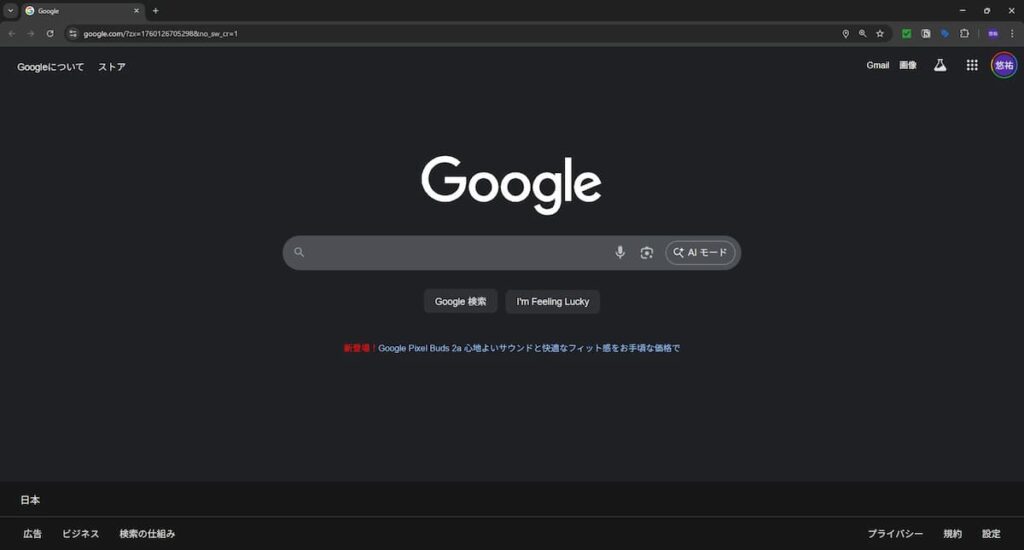Open the Gmail link

pos(878,65)
